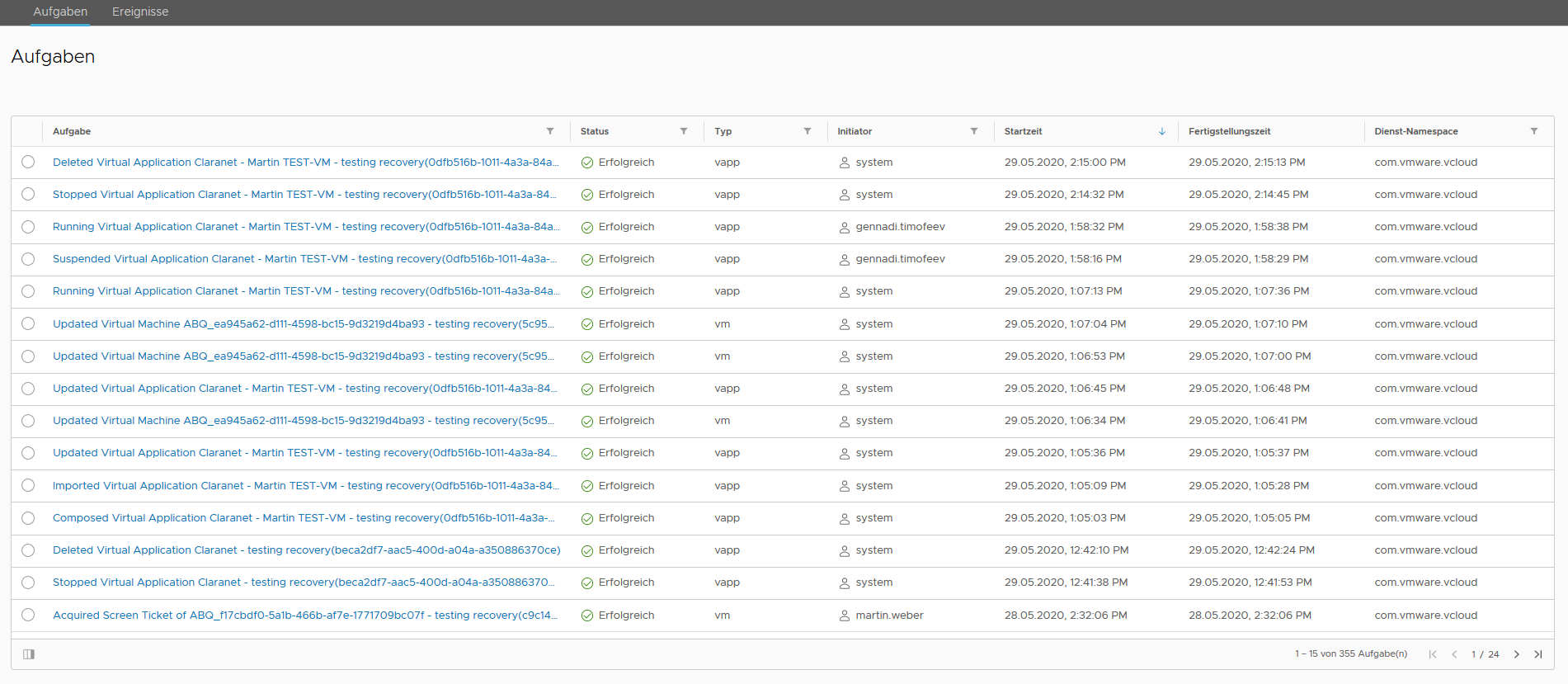Select radio for Running vApp task at 1:58:32 PM
Image resolution: width=1568 pixels, height=684 pixels.
coord(28,226)
